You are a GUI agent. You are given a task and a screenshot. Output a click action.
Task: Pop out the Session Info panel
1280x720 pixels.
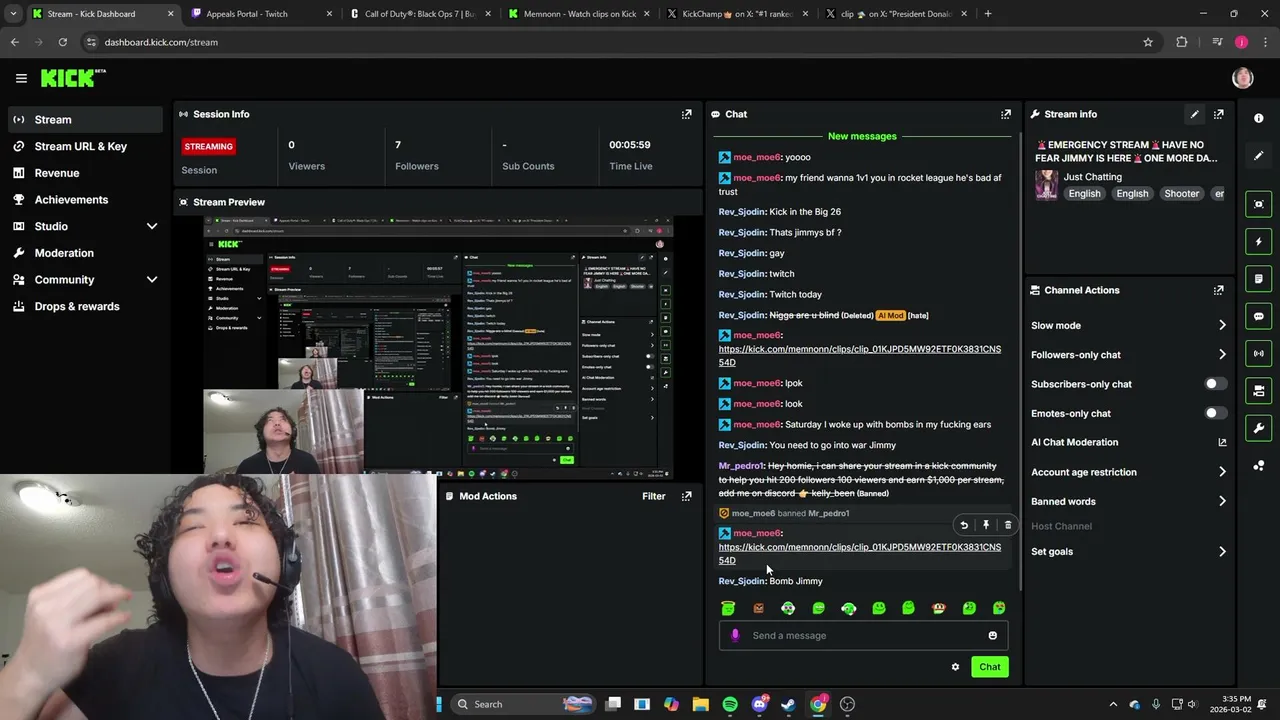click(686, 114)
